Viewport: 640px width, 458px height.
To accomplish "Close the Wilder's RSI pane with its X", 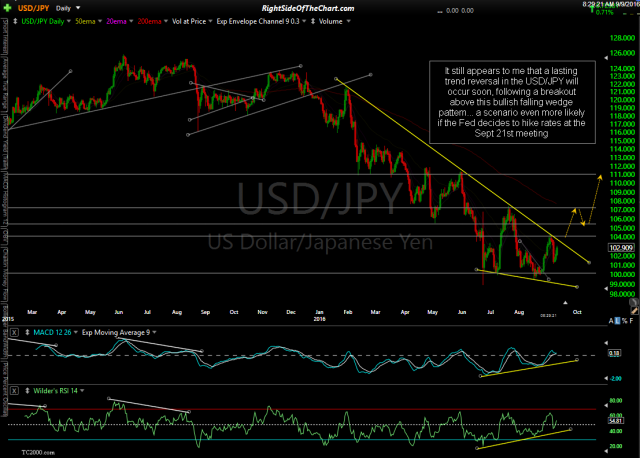I will pyautogui.click(x=14, y=391).
